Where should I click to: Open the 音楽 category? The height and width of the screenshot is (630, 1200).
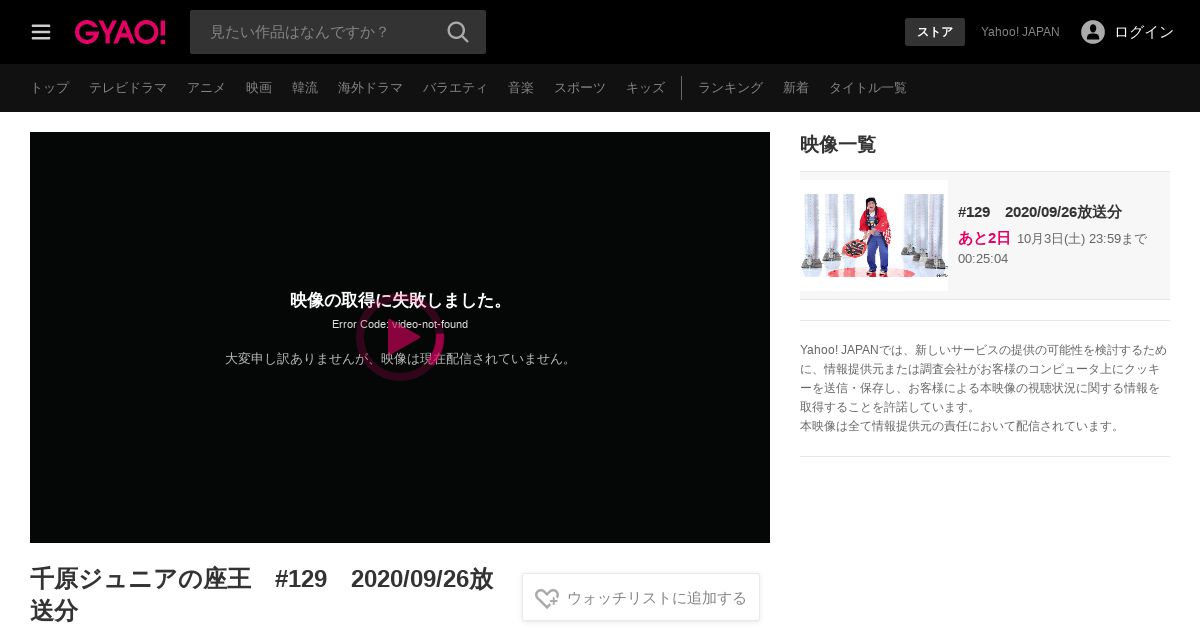(521, 88)
